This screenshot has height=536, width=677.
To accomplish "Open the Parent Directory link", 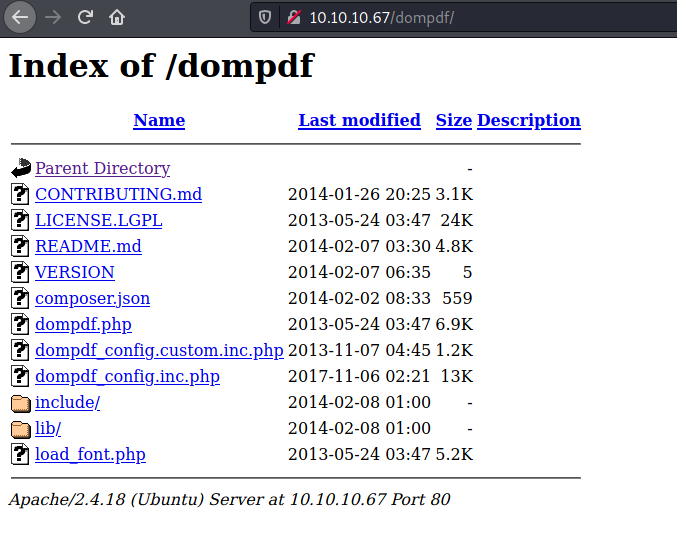I will [x=103, y=168].
